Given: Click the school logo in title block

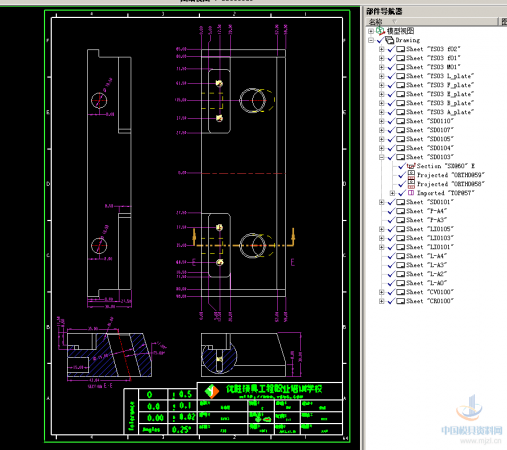Looking at the screenshot, I should 212,391.
